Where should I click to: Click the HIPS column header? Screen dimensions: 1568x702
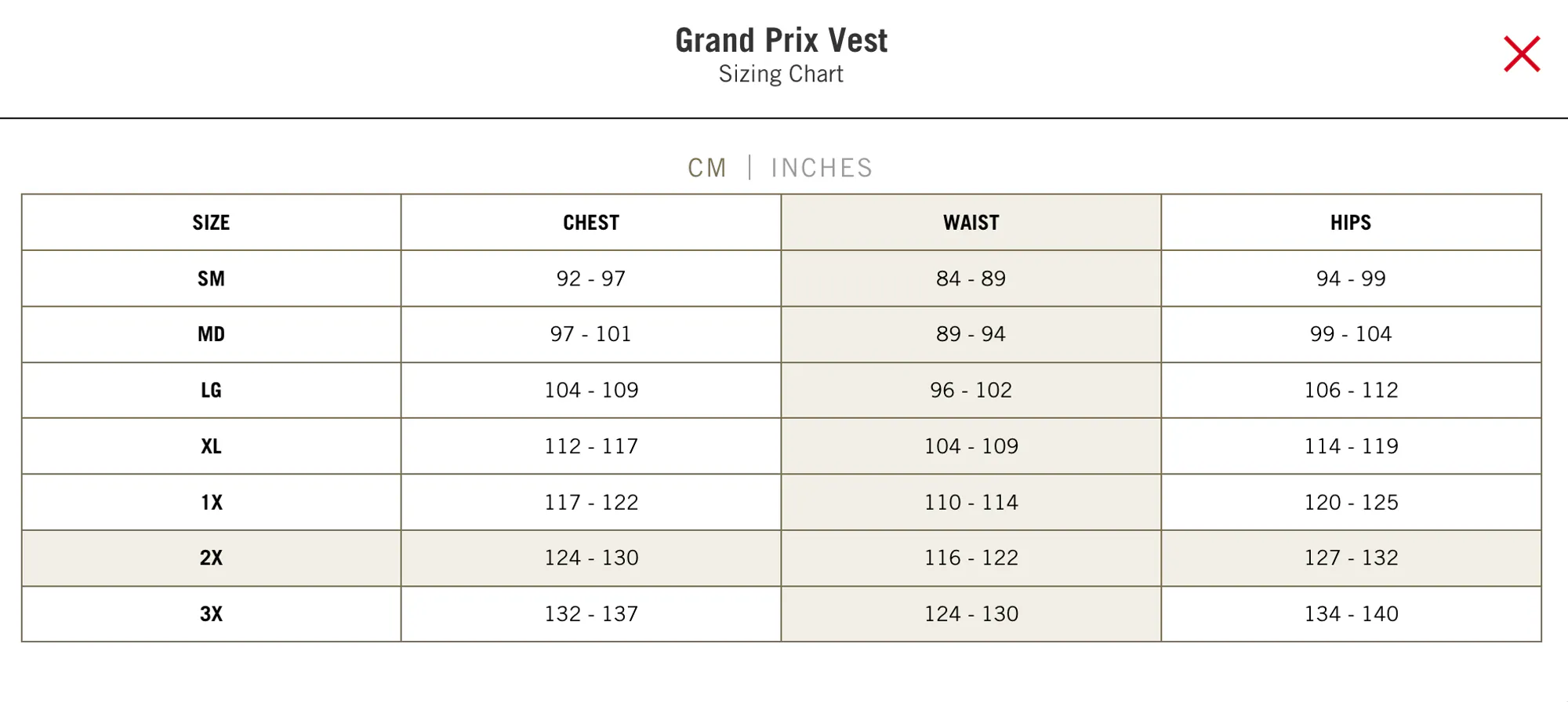tap(1351, 223)
